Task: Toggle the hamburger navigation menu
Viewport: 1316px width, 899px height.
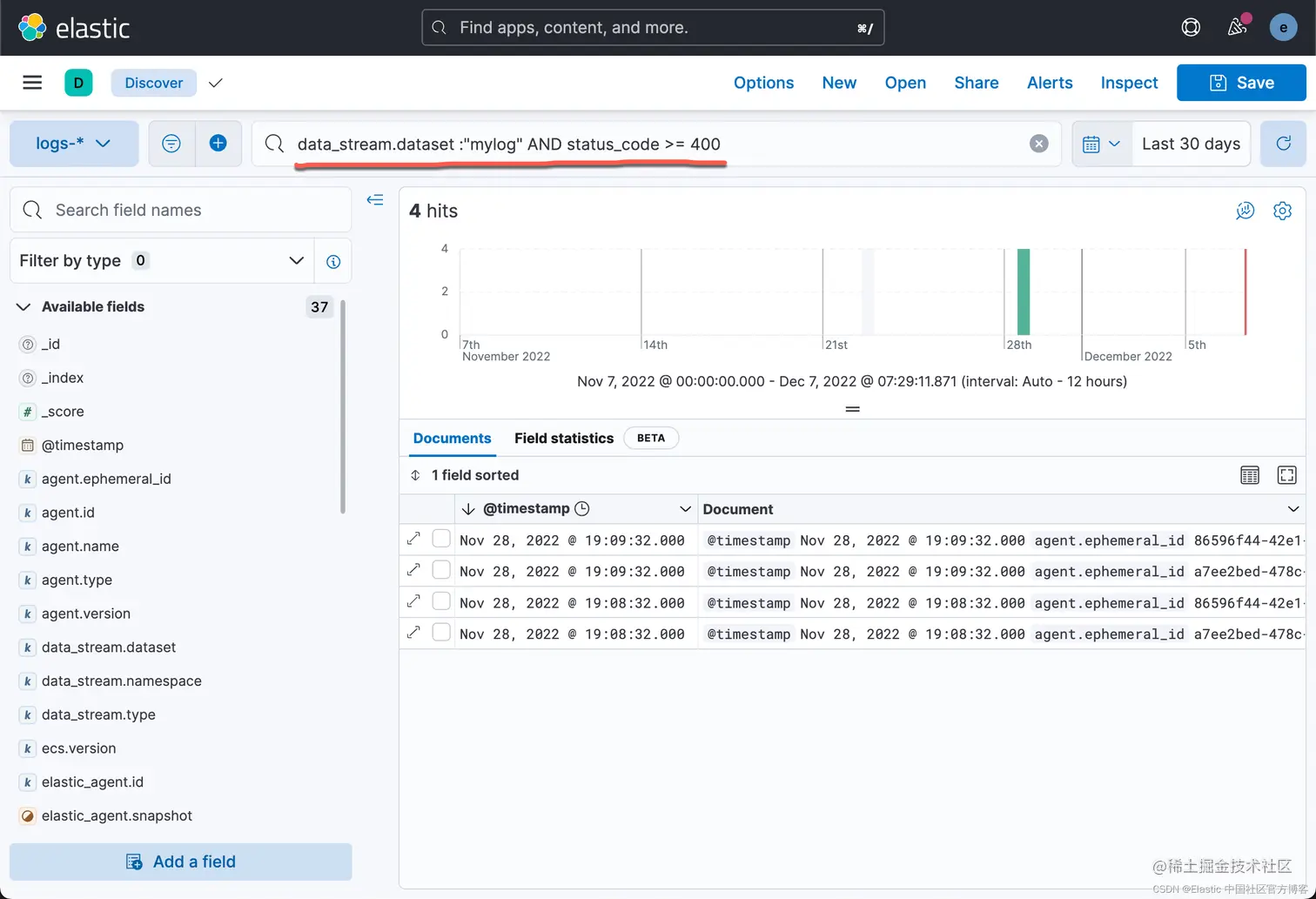Action: click(32, 83)
